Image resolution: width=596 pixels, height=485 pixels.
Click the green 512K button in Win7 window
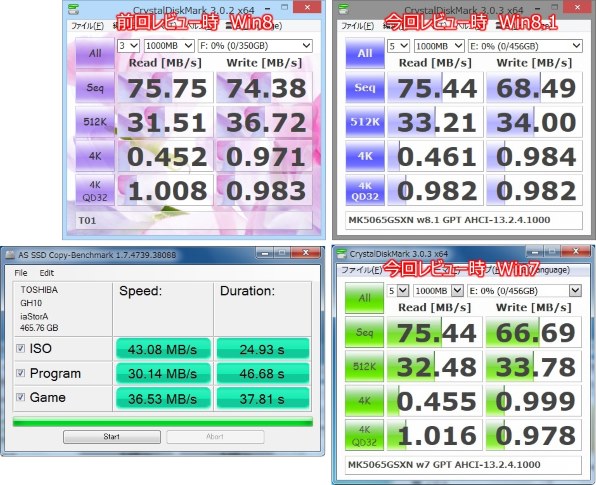coord(364,367)
